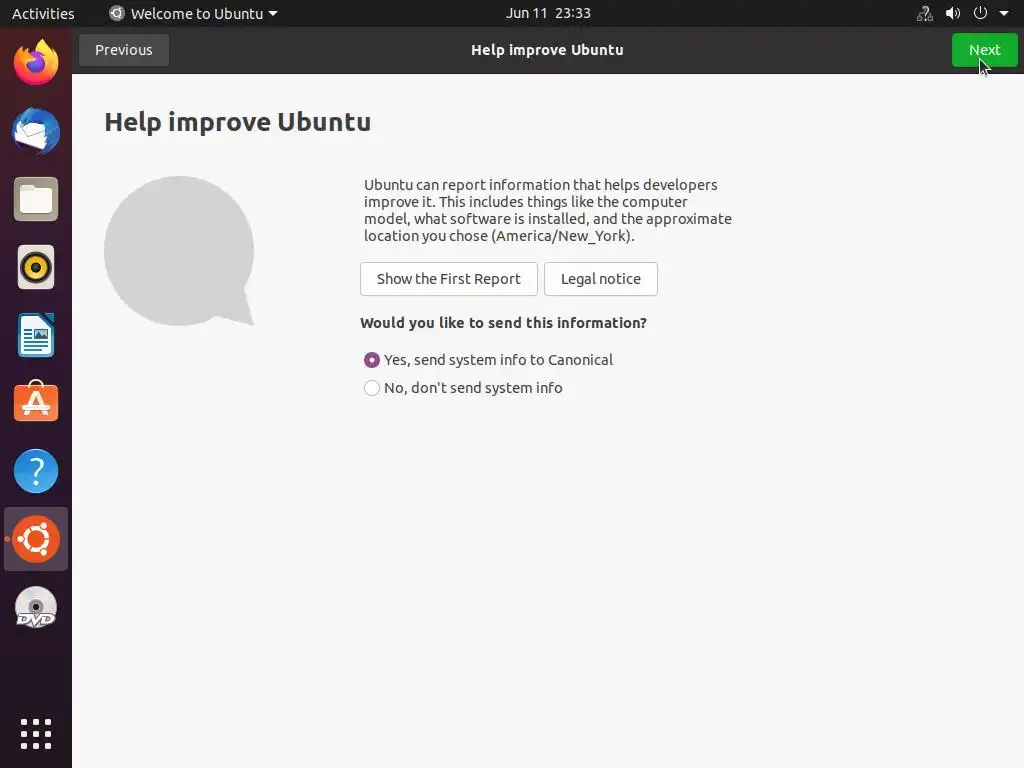Select No, don't send system info
1024x768 pixels.
pos(463,388)
